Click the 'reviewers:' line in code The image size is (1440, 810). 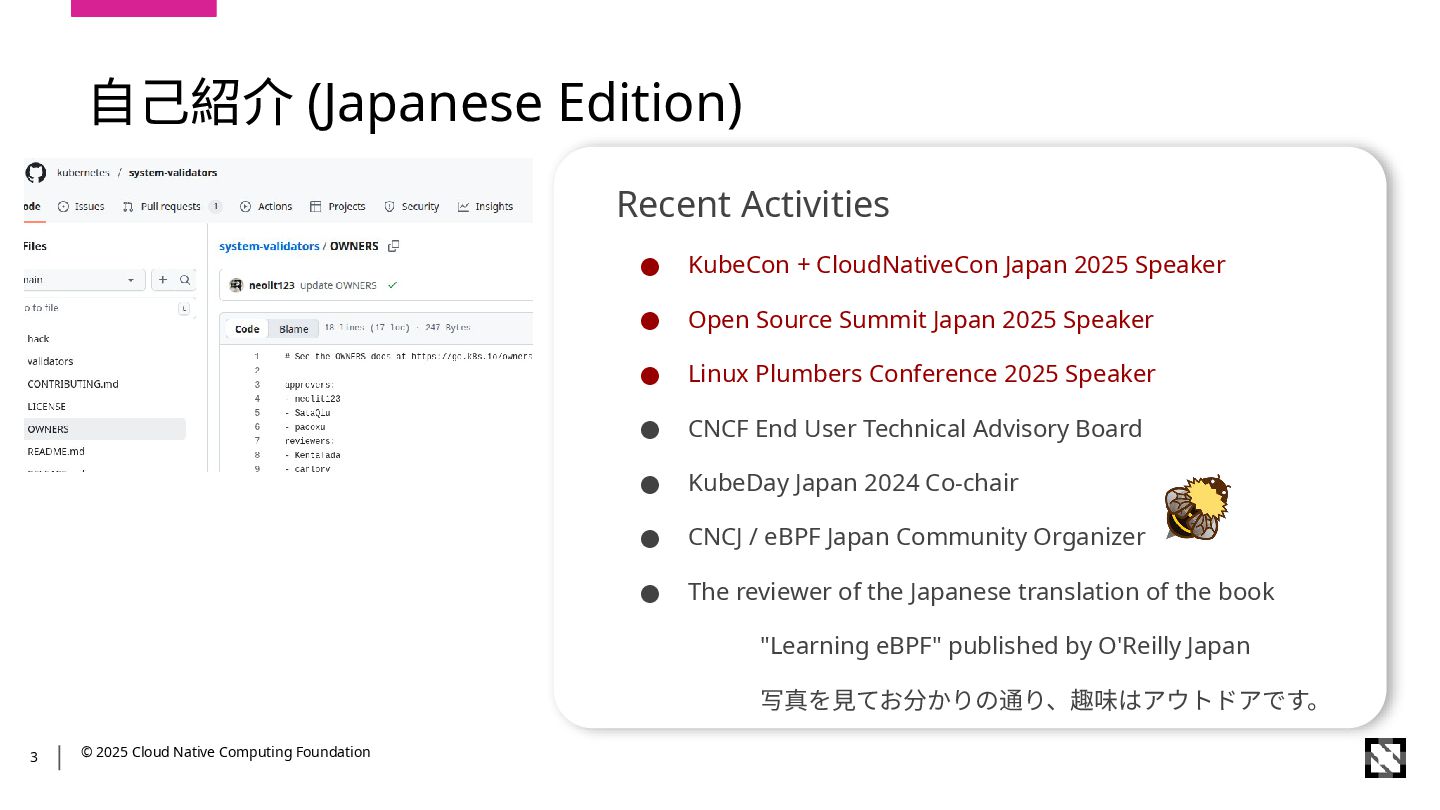308,441
